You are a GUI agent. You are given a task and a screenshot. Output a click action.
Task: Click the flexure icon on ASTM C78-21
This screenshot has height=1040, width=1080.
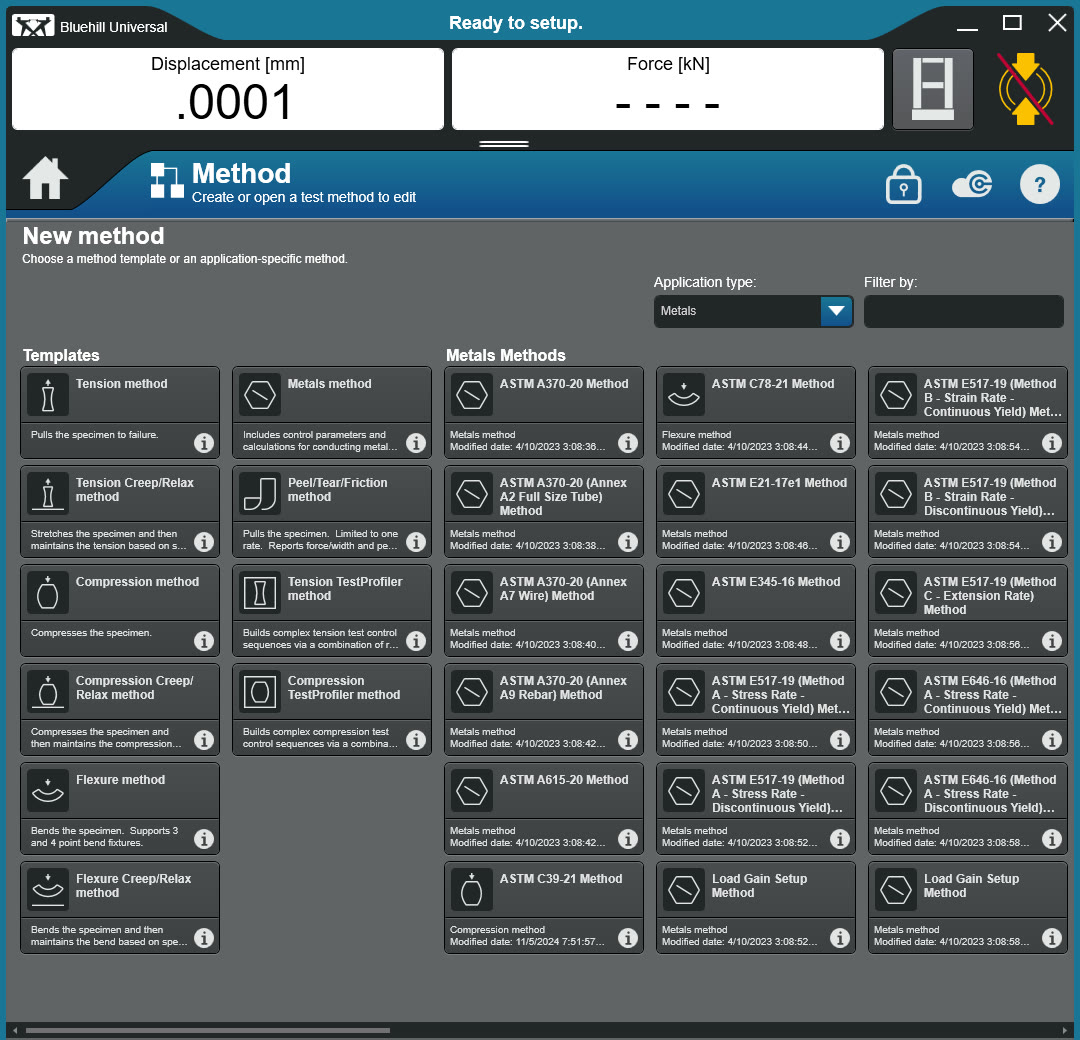(684, 395)
